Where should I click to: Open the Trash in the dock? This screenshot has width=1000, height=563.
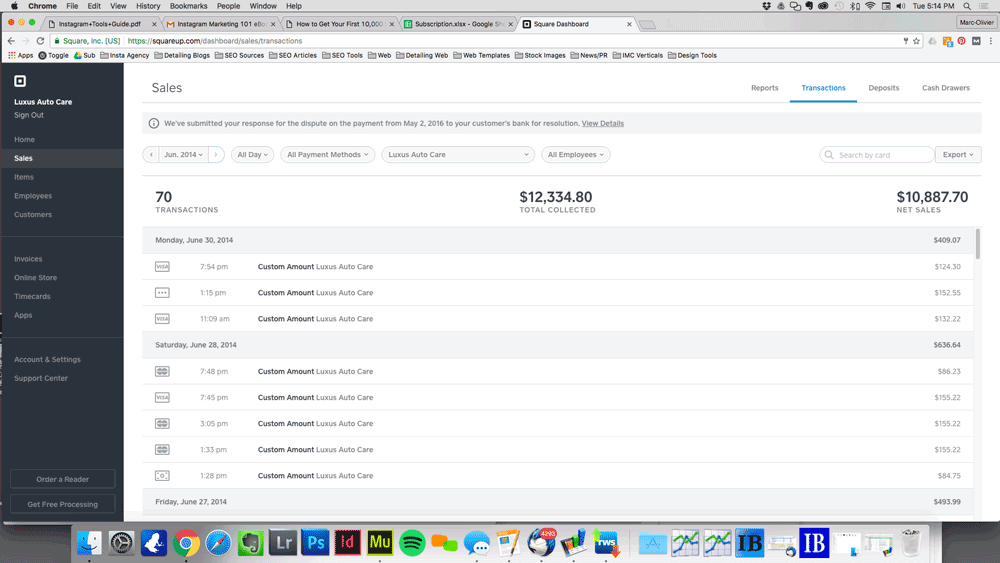(911, 543)
